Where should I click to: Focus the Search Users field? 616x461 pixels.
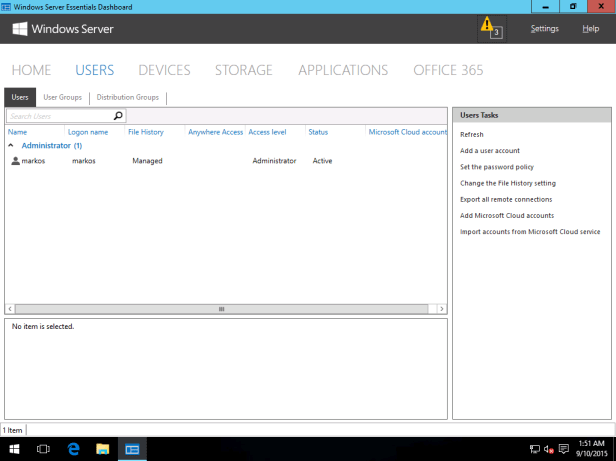[58, 116]
